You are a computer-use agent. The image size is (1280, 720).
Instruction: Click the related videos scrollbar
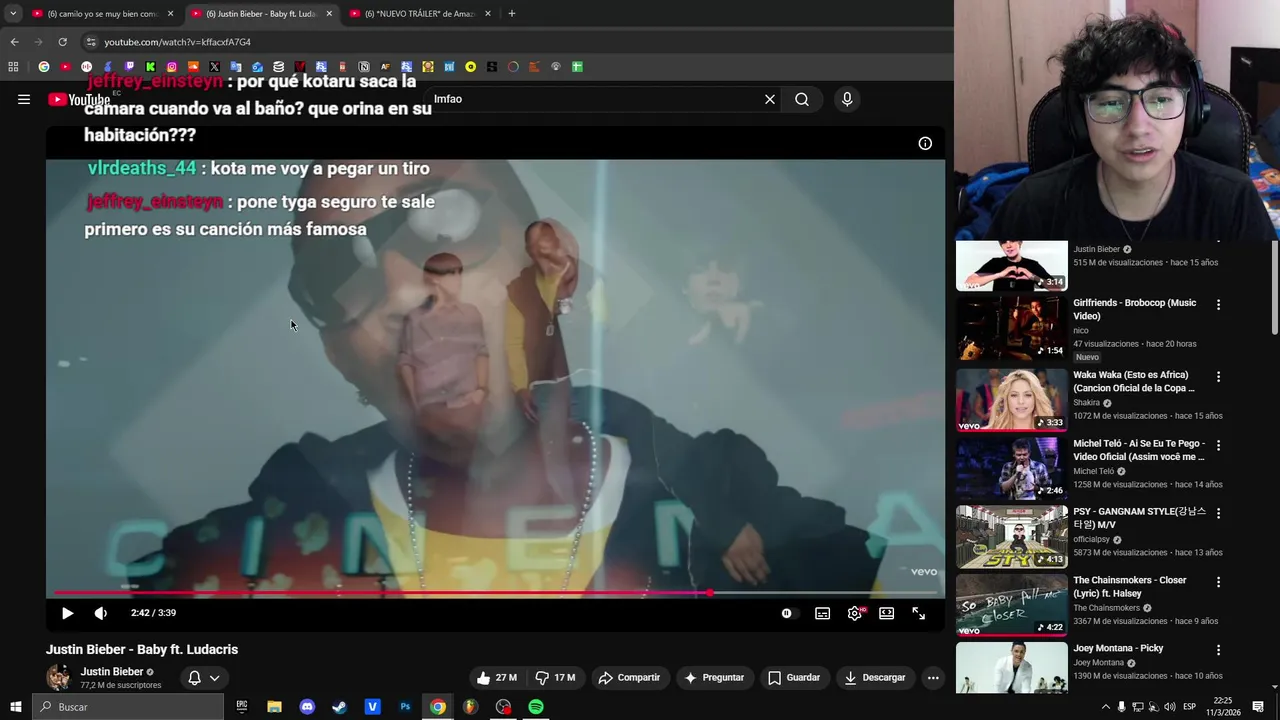point(1274,288)
